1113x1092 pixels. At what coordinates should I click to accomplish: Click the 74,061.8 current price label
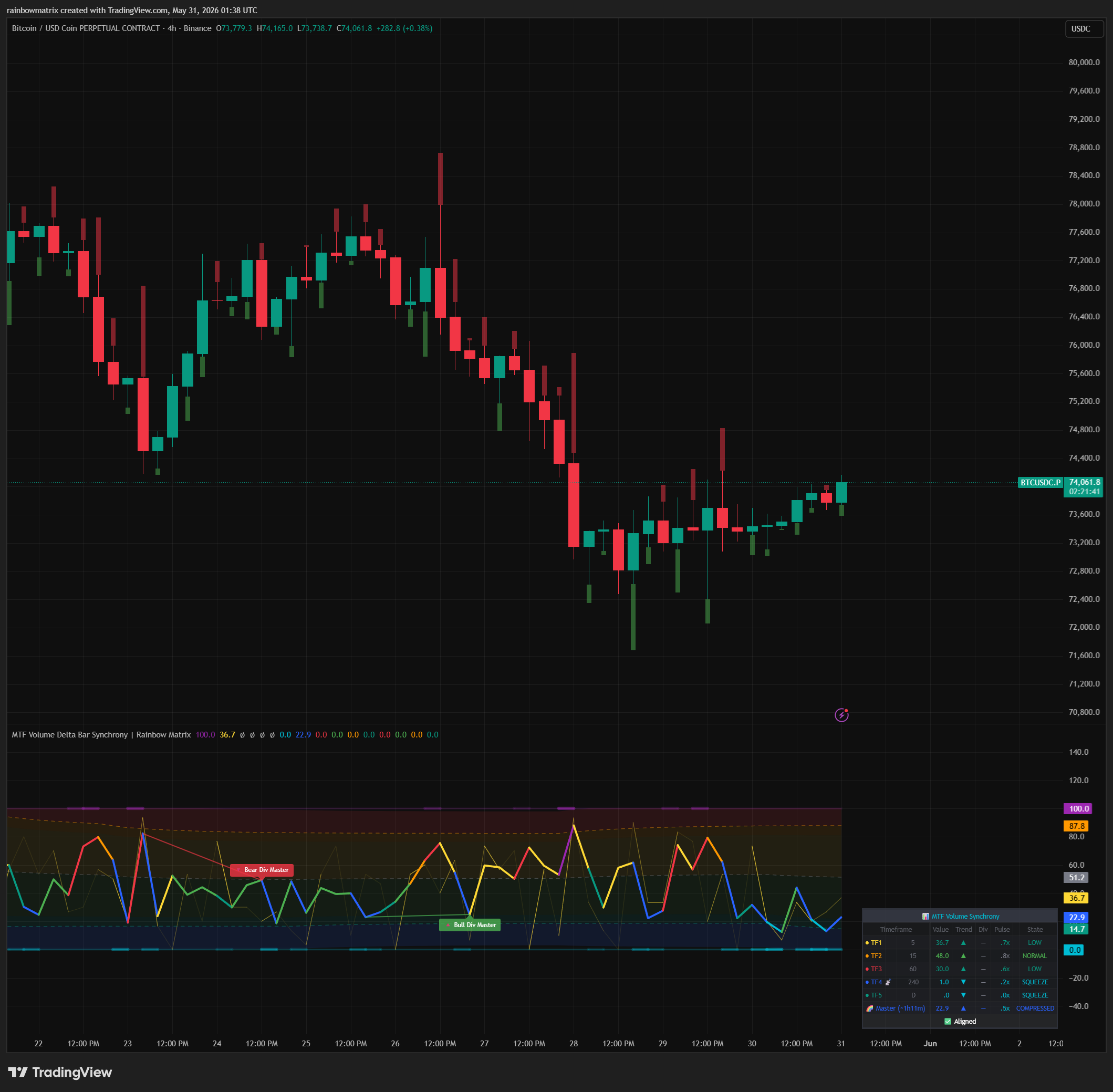pos(1084,482)
